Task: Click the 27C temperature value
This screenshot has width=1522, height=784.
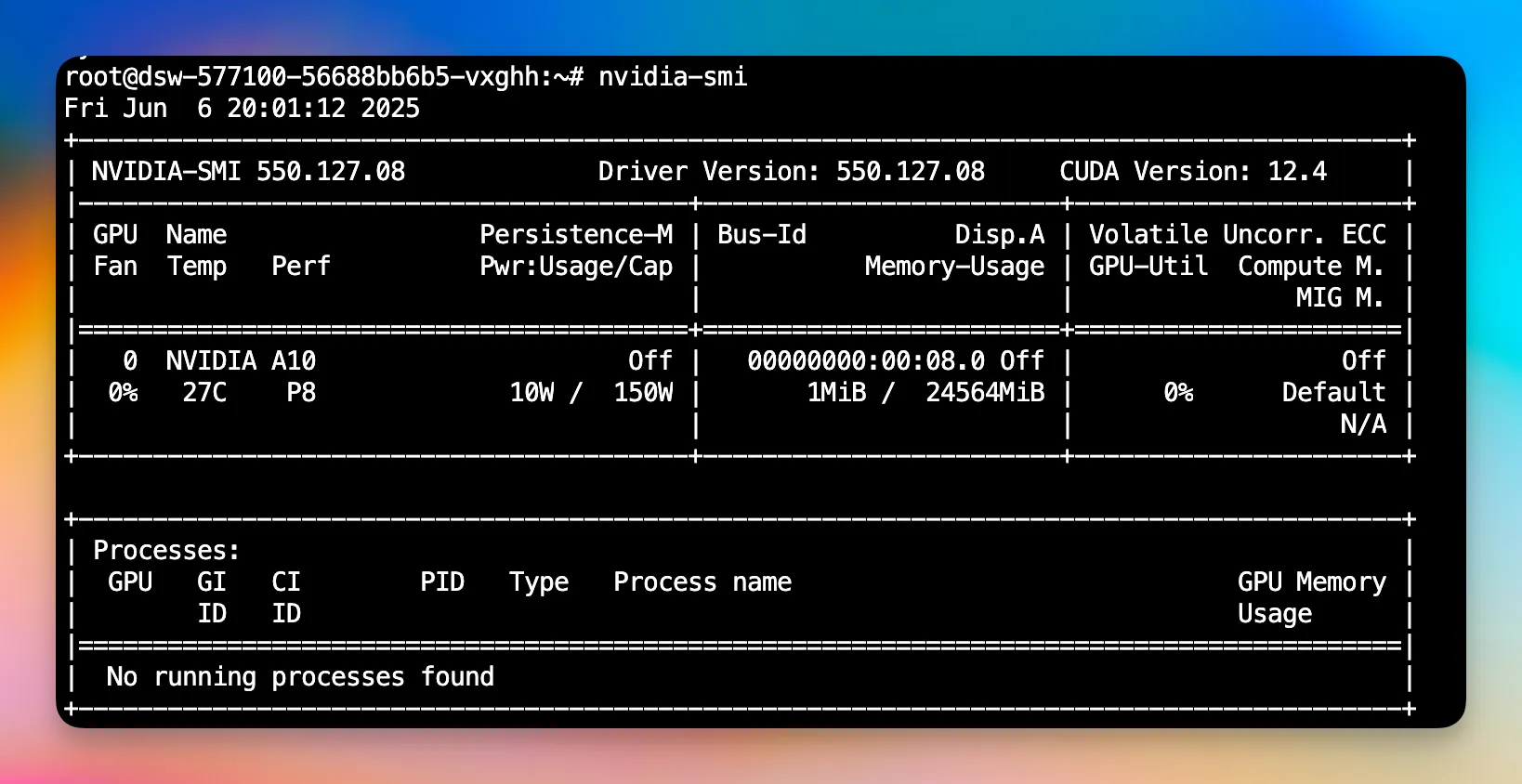Action: click(x=204, y=393)
